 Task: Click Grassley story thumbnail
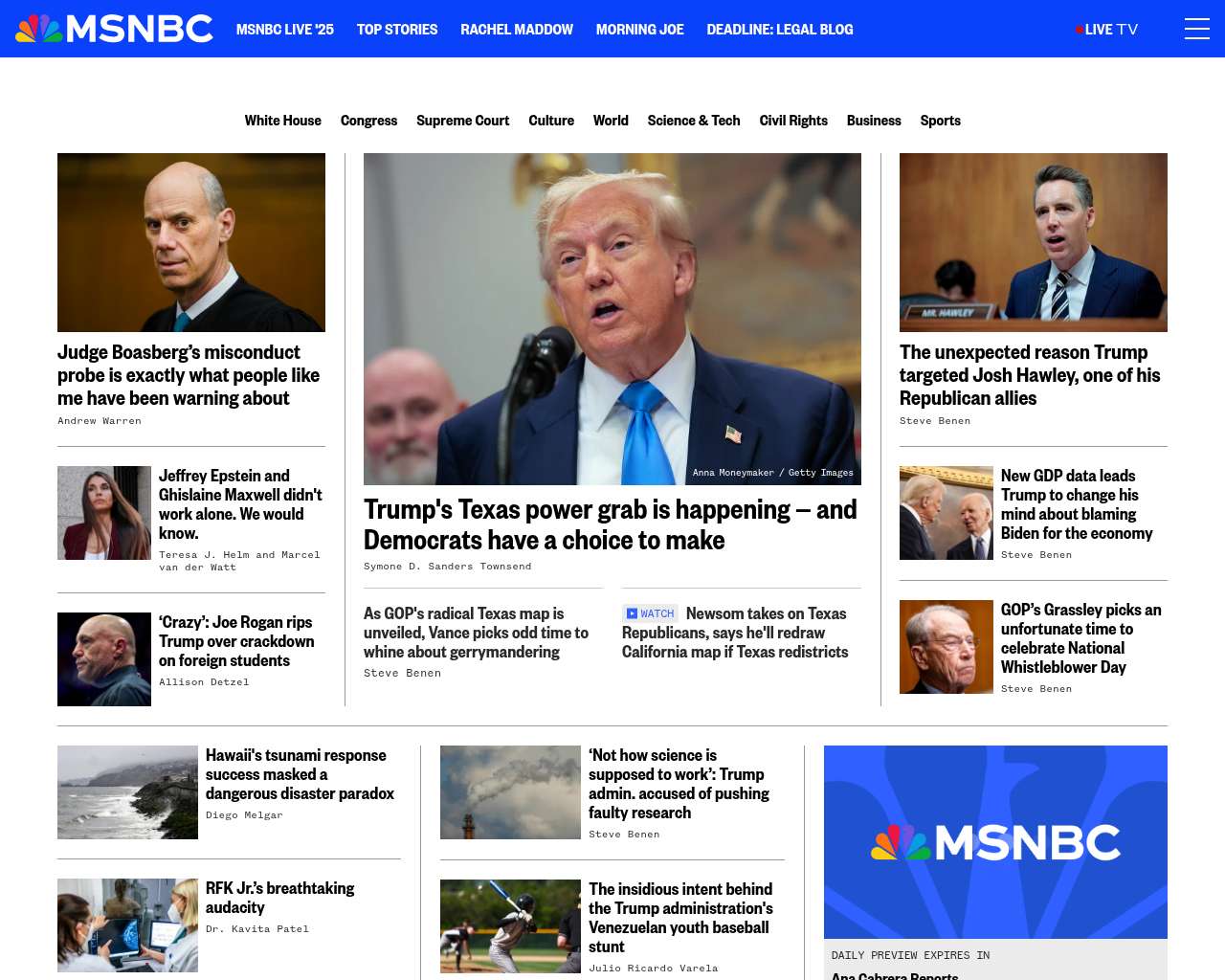tap(947, 647)
